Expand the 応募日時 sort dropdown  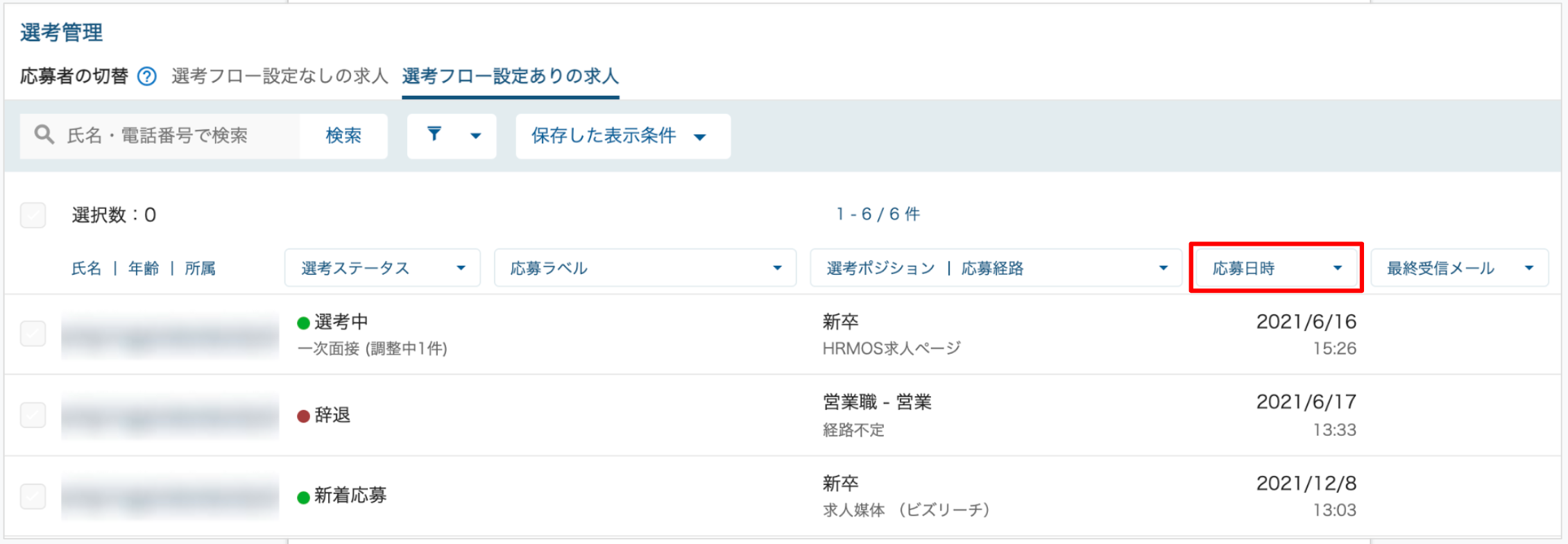pos(1277,268)
